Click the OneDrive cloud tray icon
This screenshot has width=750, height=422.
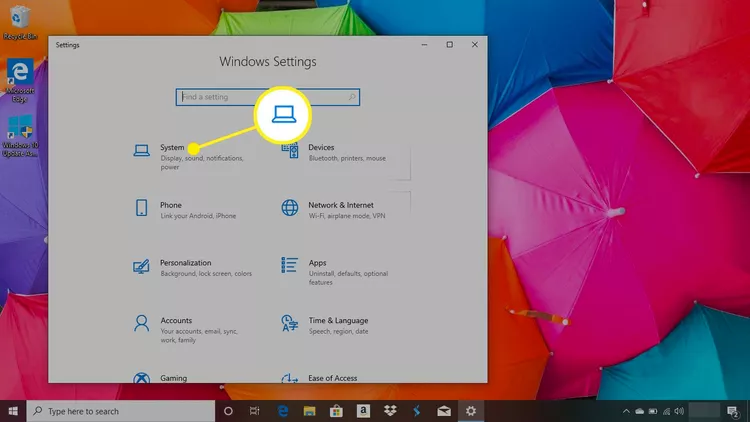pos(640,411)
